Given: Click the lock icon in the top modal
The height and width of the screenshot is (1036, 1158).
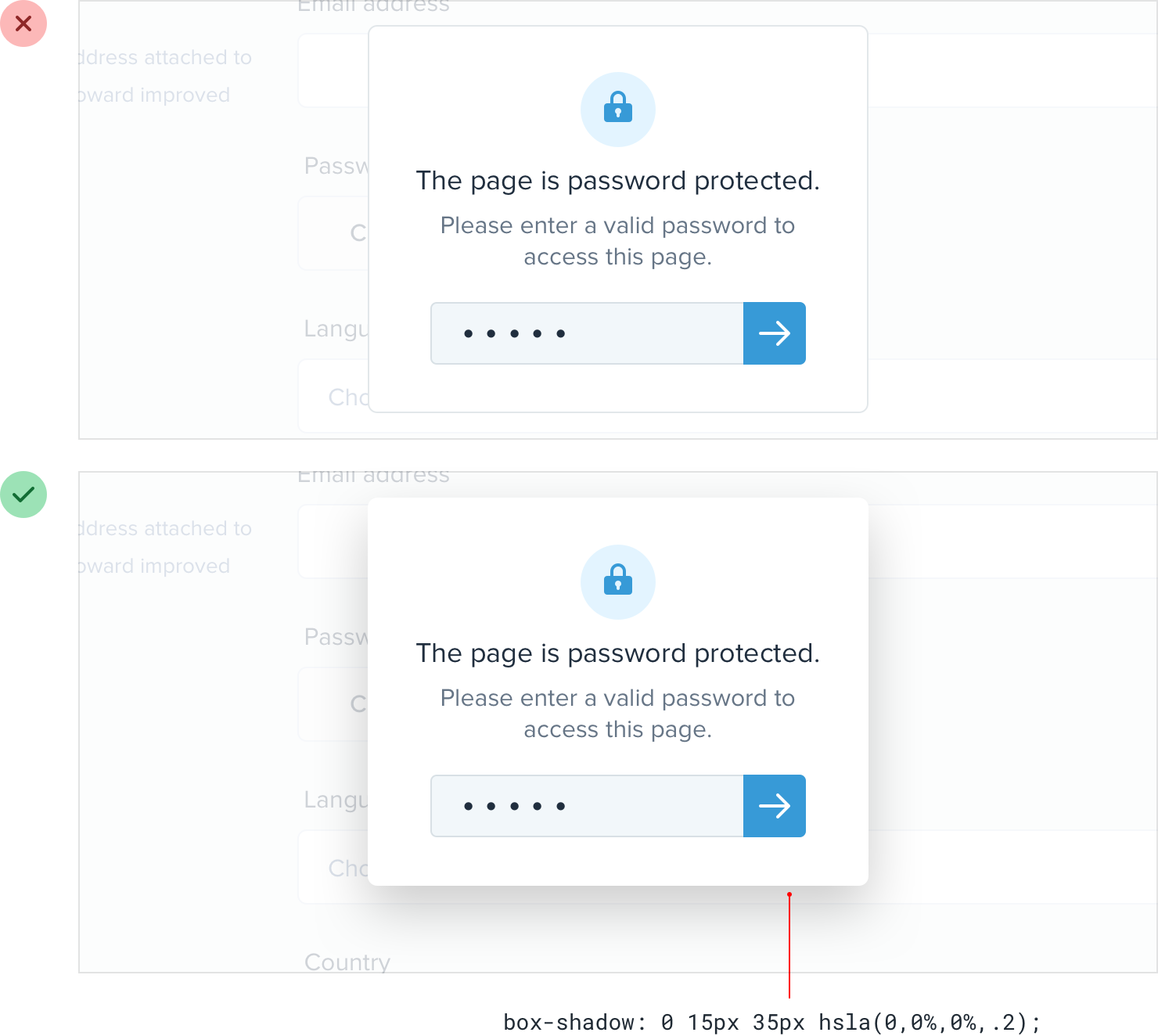Looking at the screenshot, I should pyautogui.click(x=618, y=107).
